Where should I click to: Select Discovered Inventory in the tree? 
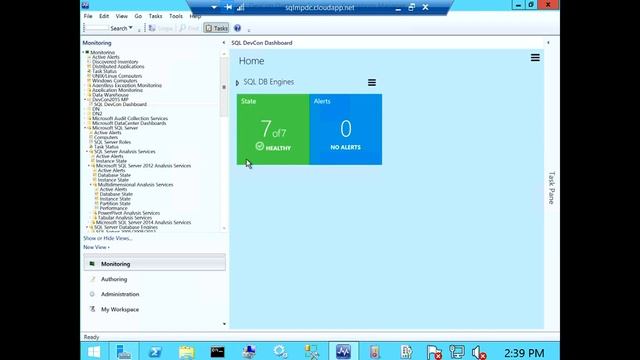tap(115, 62)
